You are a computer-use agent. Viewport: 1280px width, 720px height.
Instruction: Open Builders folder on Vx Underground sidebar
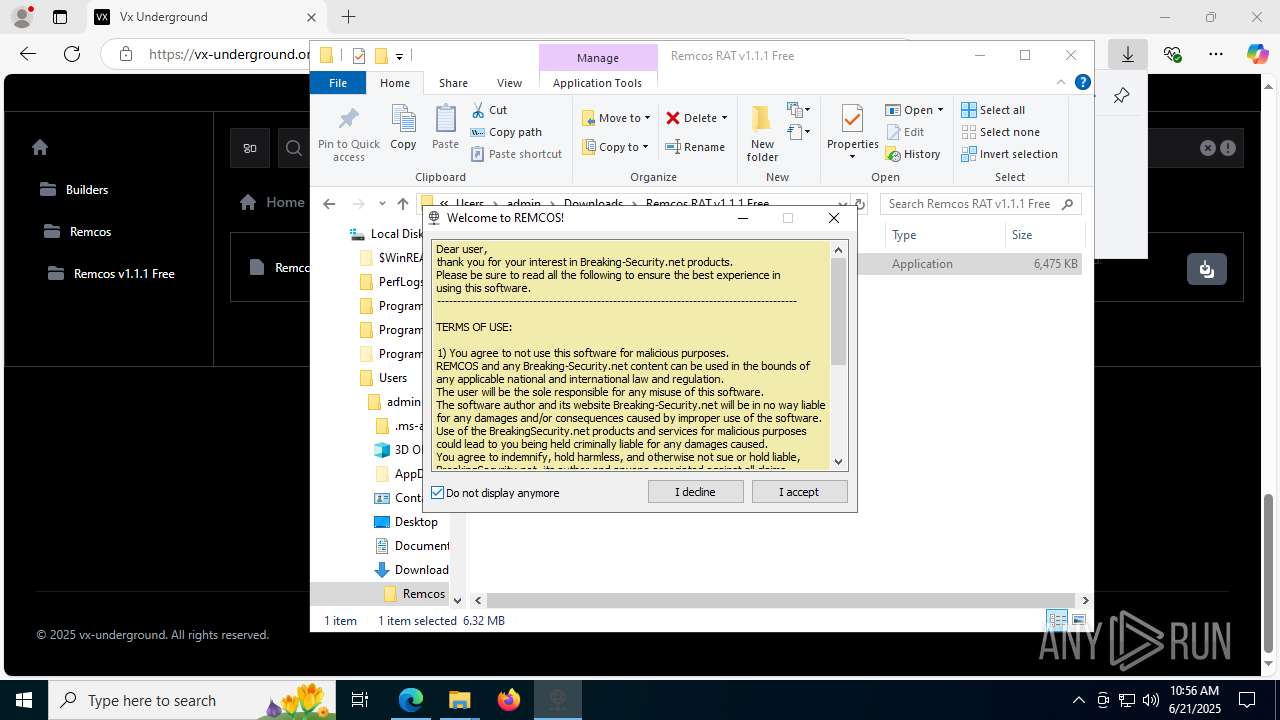coord(87,190)
